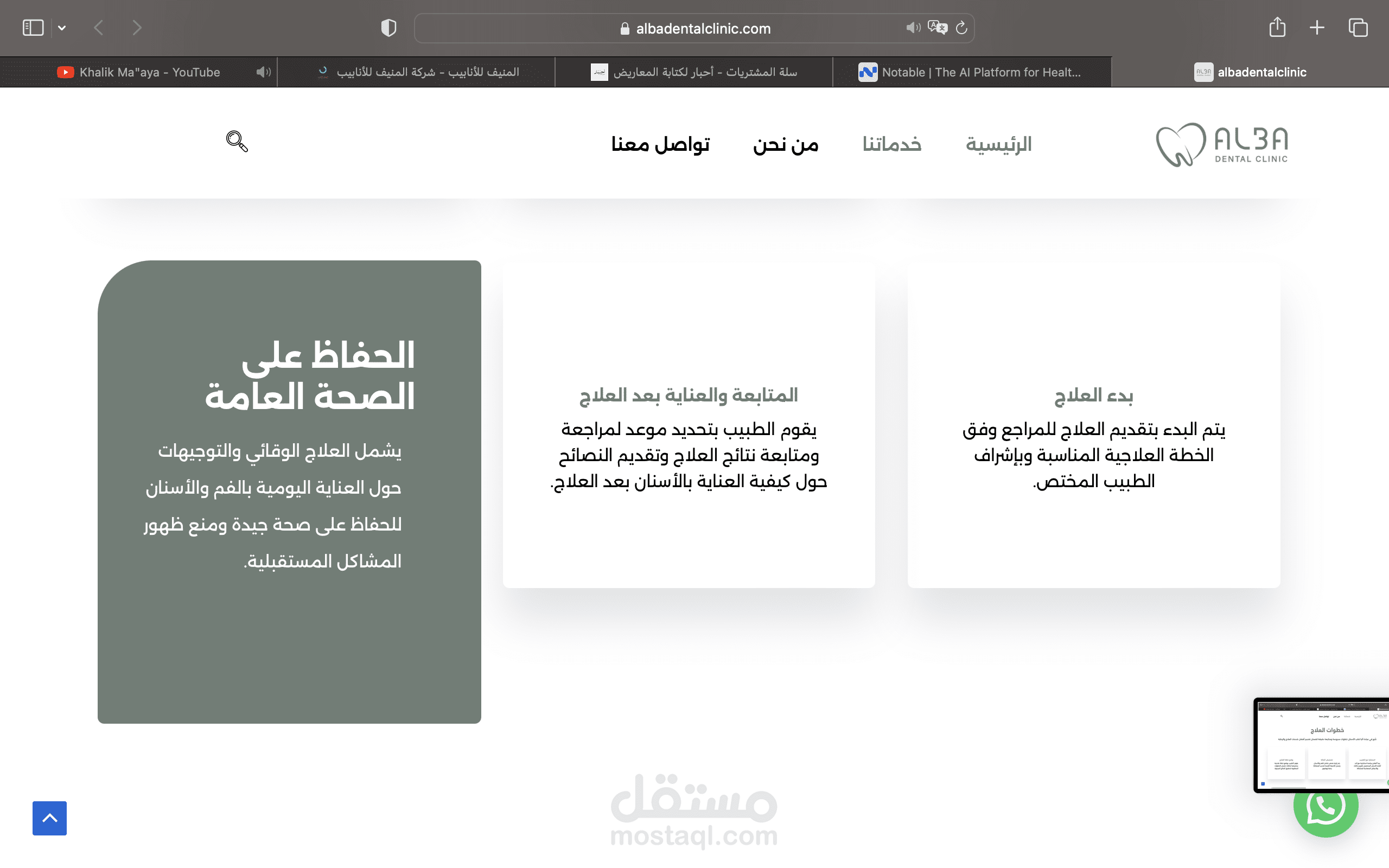Reload the page with refresh icon
The height and width of the screenshot is (868, 1389).
tap(962, 28)
